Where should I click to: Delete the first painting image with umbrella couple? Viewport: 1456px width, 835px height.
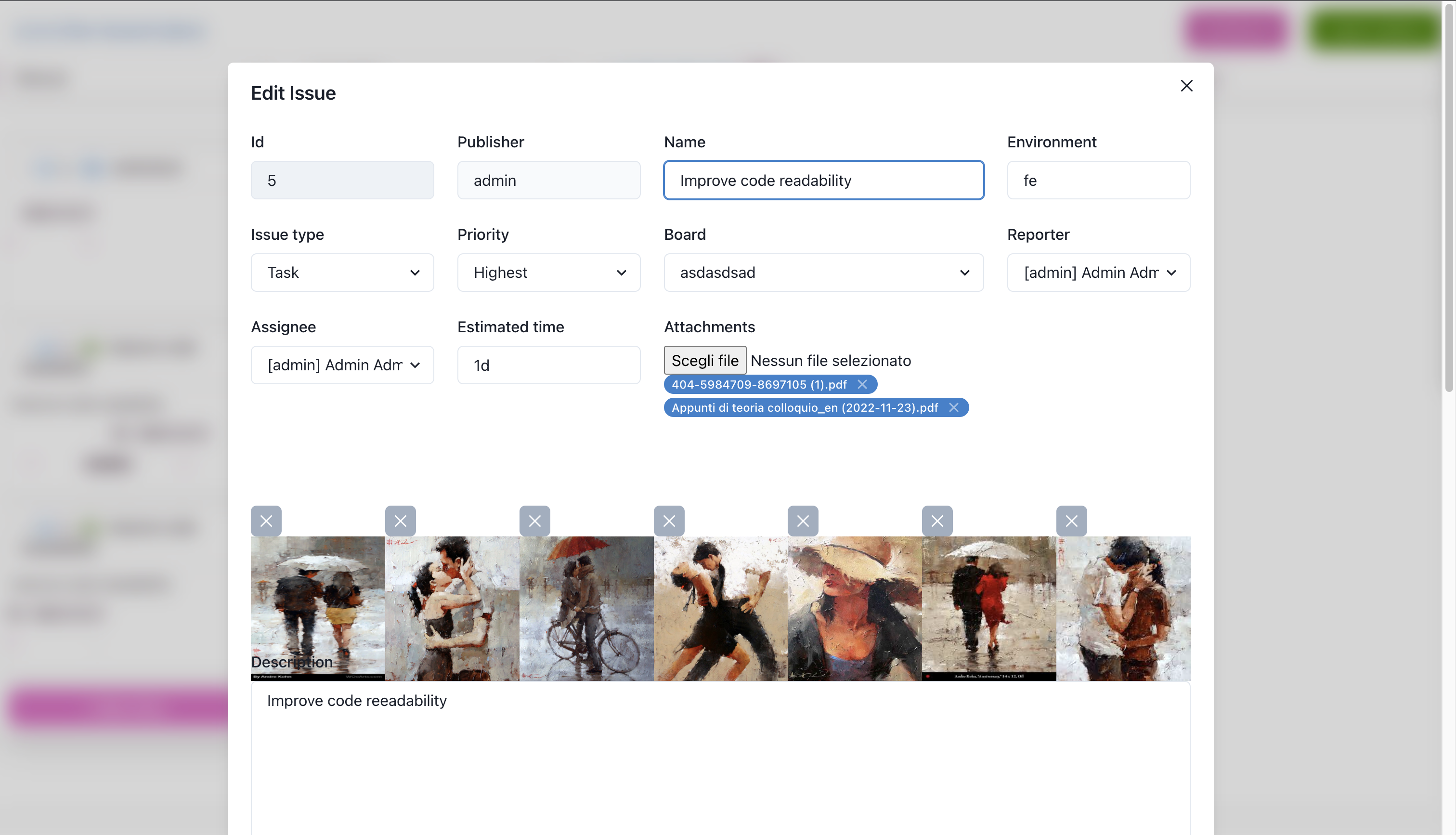[266, 521]
